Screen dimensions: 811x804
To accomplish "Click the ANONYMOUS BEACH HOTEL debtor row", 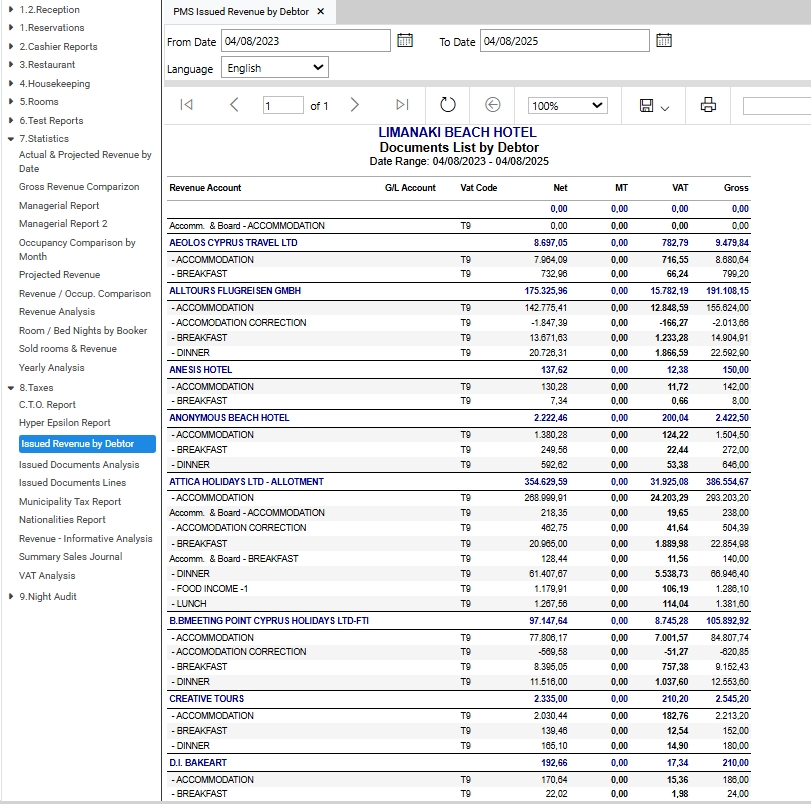I will [x=459, y=418].
